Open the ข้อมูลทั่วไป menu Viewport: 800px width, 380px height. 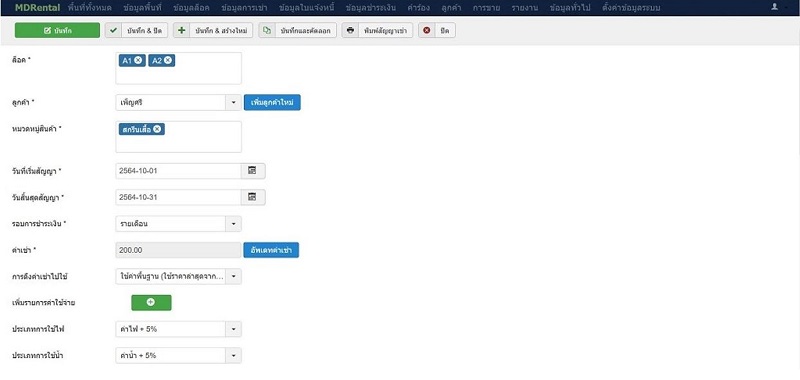pyautogui.click(x=570, y=8)
